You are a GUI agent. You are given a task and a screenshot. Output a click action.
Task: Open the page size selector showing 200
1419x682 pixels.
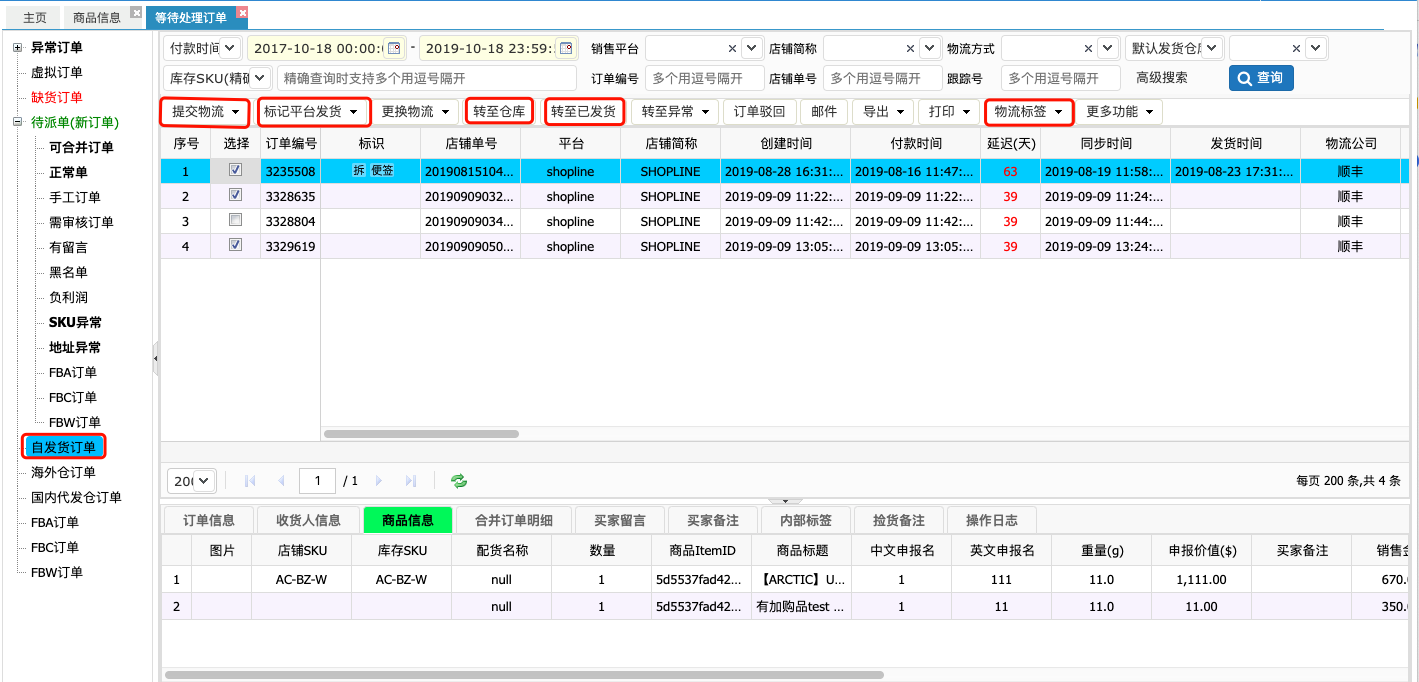click(191, 481)
